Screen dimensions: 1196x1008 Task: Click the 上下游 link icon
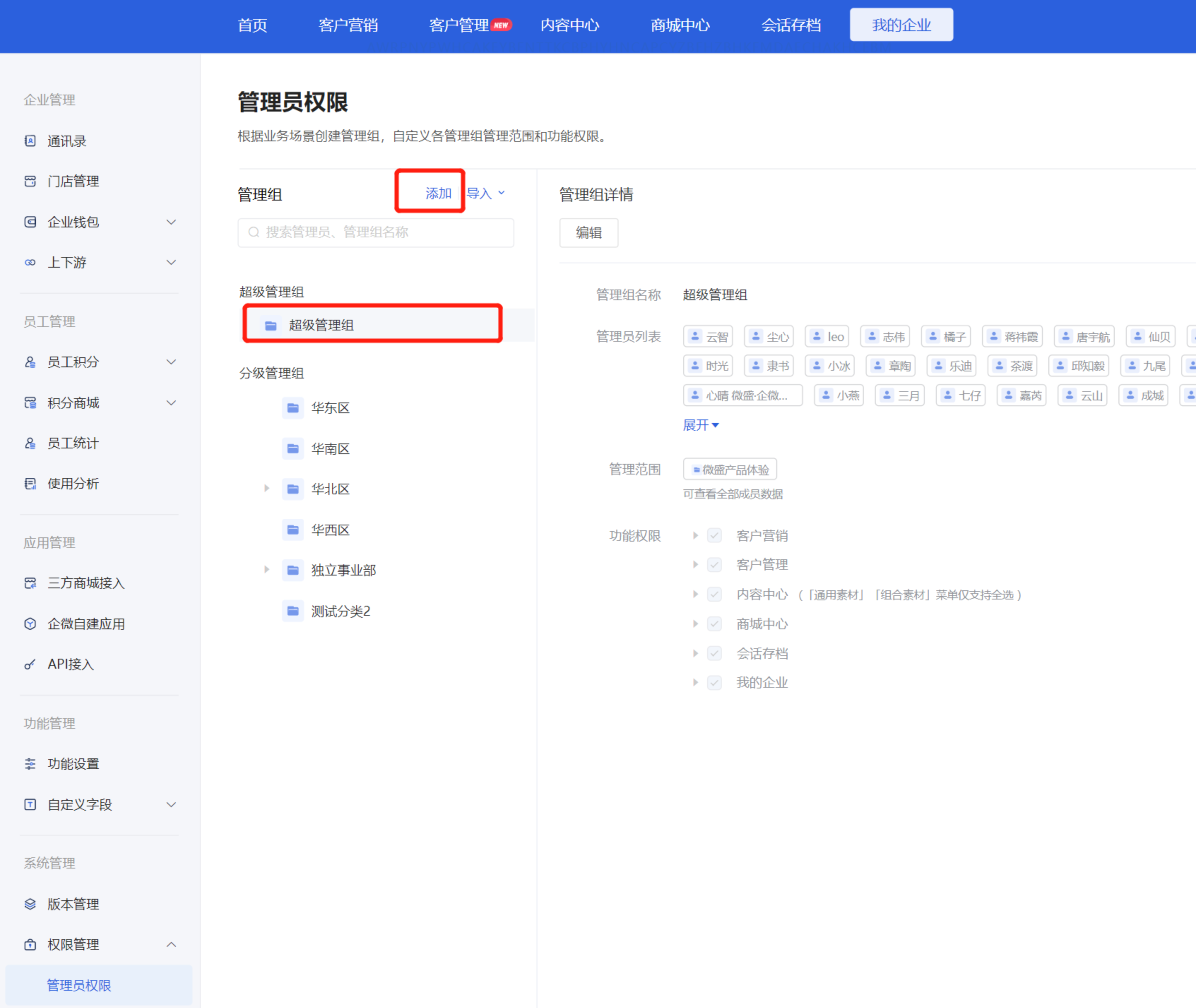[x=30, y=262]
